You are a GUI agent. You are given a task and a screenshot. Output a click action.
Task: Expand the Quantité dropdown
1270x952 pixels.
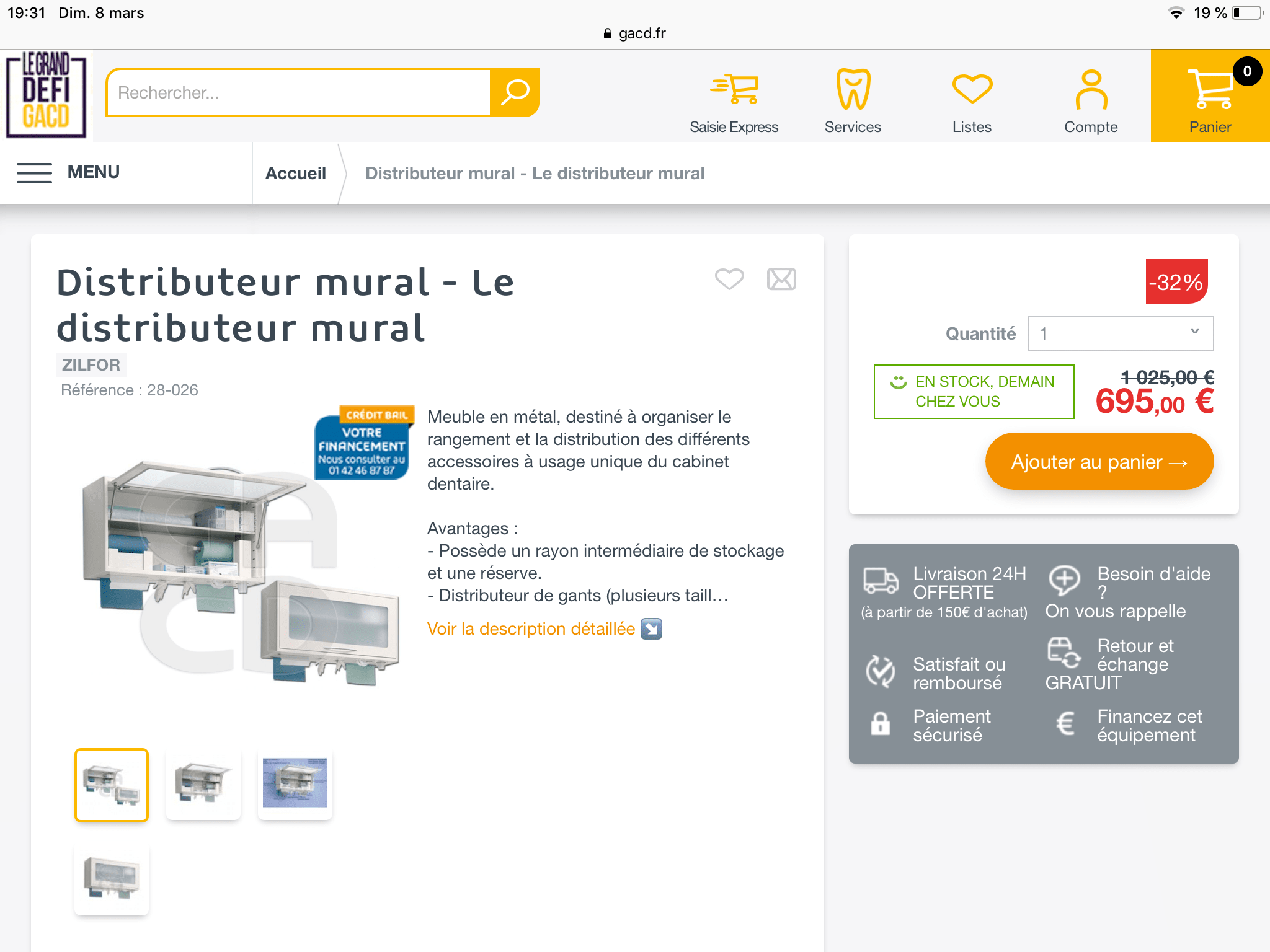click(1121, 333)
